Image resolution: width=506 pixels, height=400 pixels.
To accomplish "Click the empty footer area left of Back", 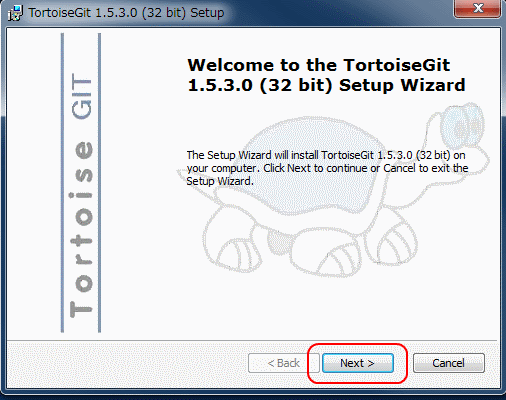I will 127,363.
